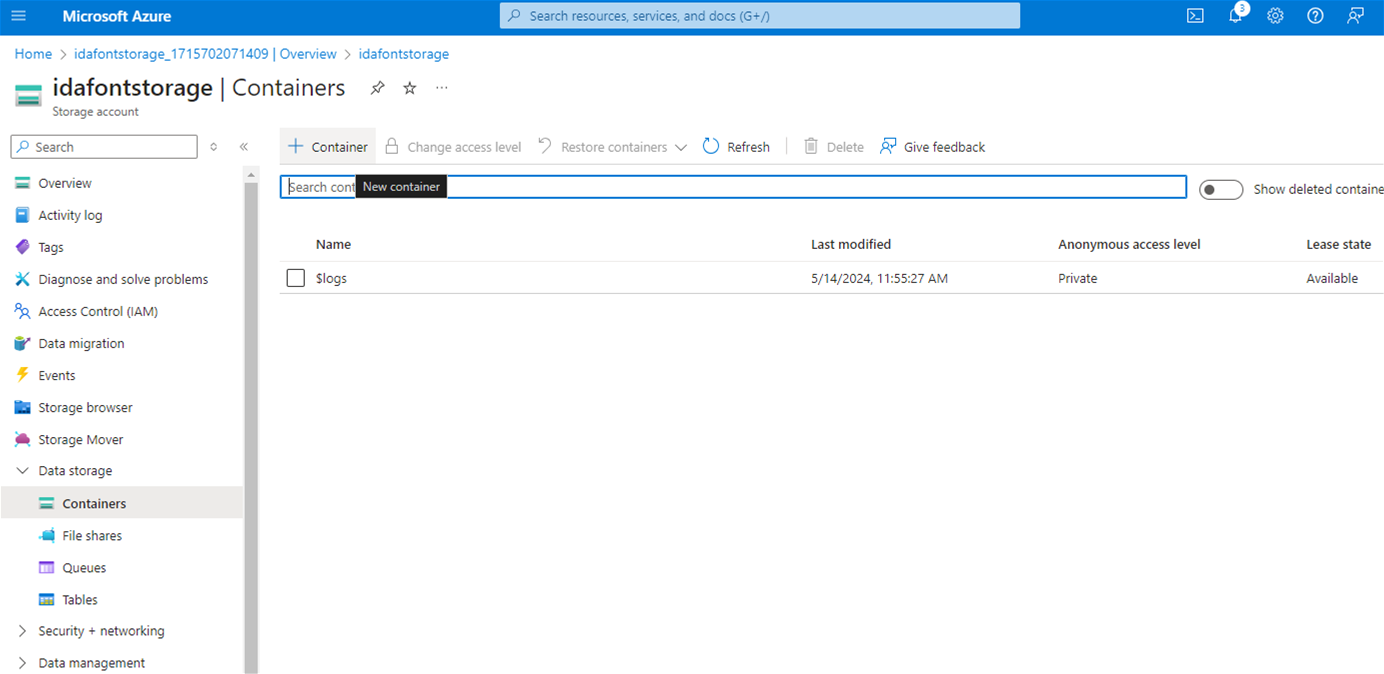Toggle Show deleted containers switch
Screen dimensions: 1384x674
1221,189
